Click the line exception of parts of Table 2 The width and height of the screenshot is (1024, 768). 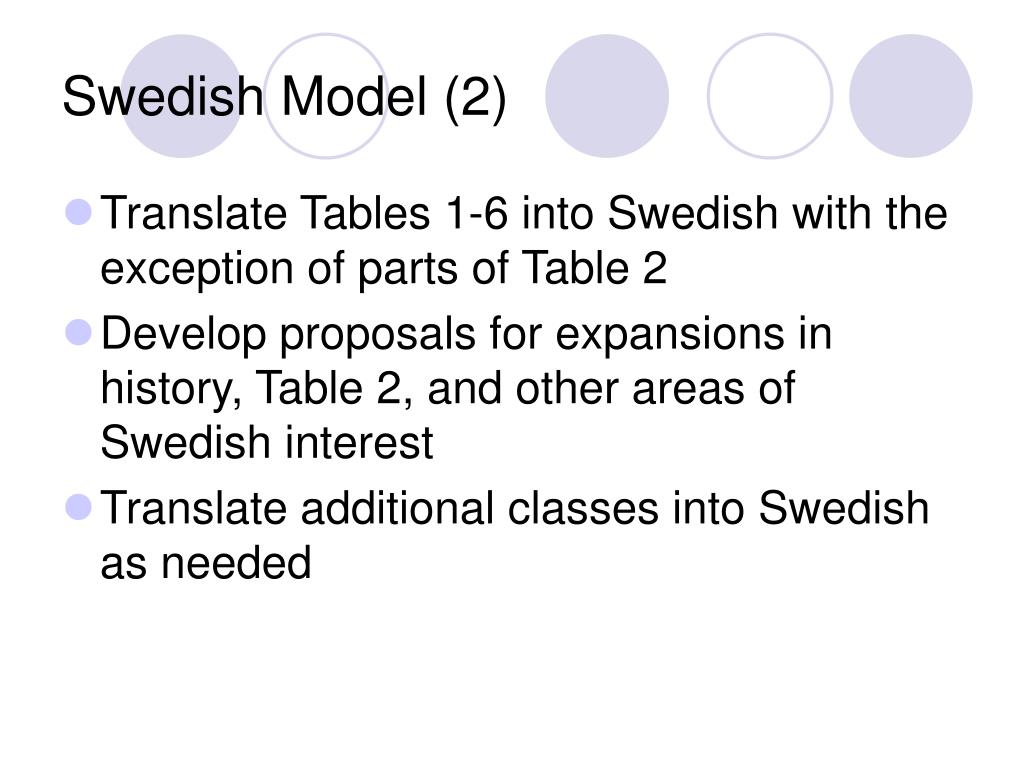click(384, 268)
